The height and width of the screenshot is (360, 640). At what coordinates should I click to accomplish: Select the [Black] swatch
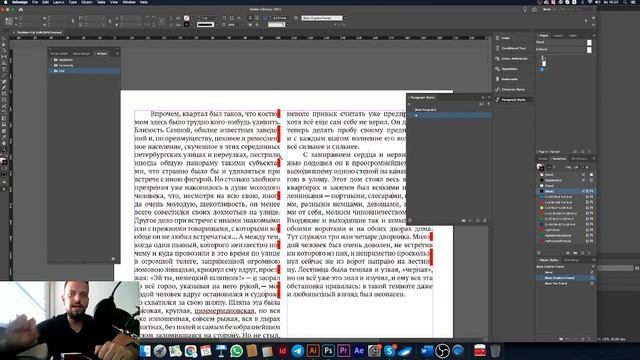point(565,191)
